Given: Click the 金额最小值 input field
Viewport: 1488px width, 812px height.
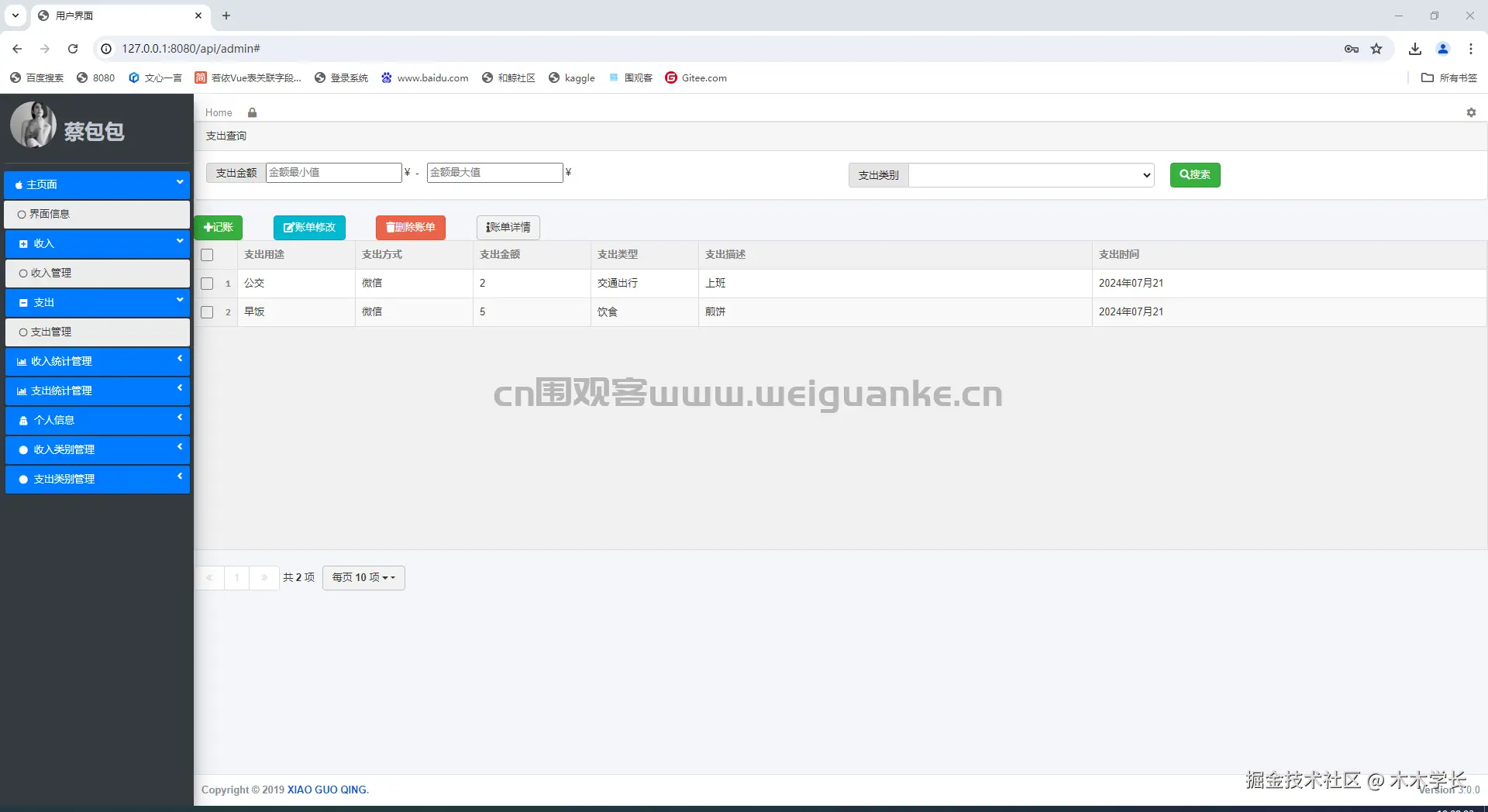Looking at the screenshot, I should click(333, 172).
